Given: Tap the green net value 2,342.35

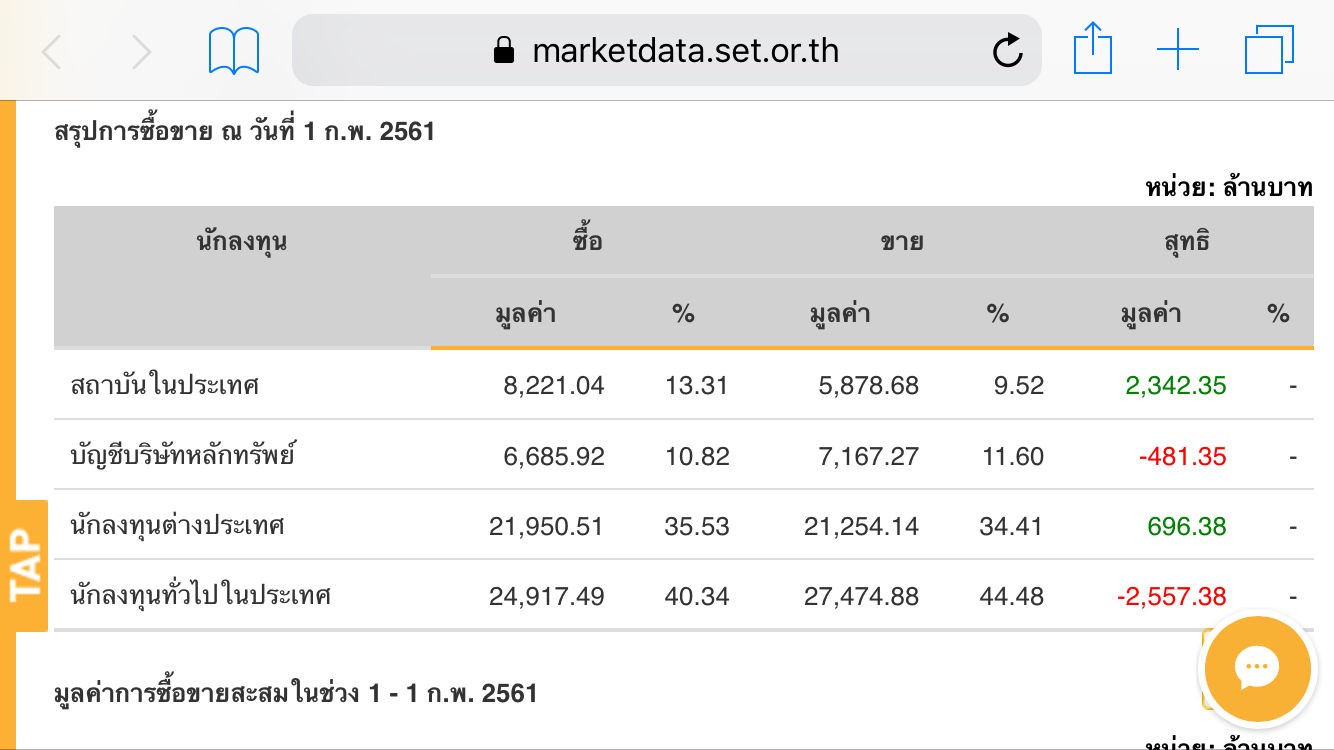Looking at the screenshot, I should pyautogui.click(x=1176, y=386).
